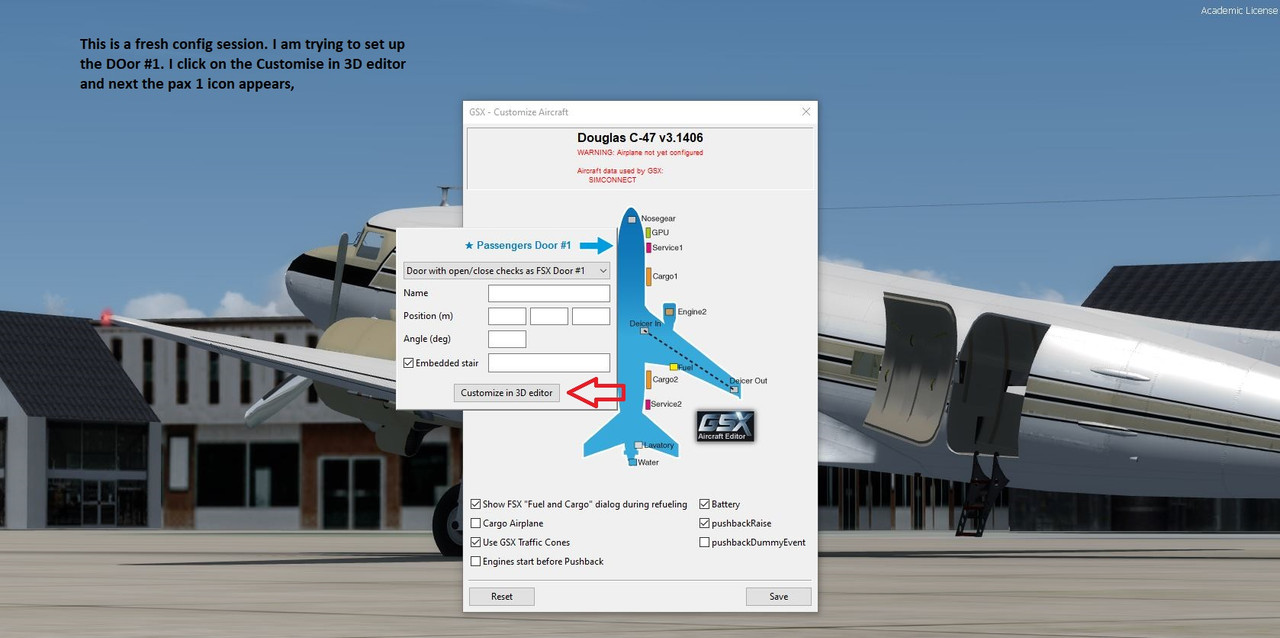Select the magenta Service1 marker
The height and width of the screenshot is (638, 1280).
(x=648, y=248)
